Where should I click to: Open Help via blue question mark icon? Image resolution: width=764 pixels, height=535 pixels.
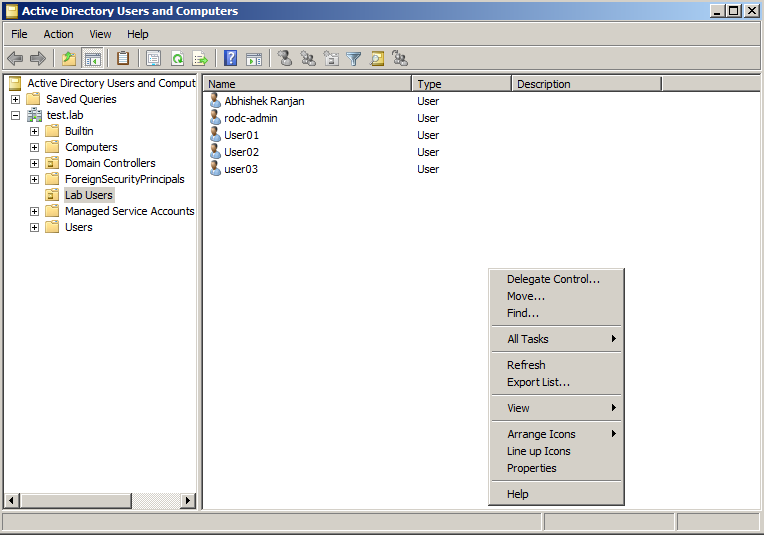tap(230, 58)
